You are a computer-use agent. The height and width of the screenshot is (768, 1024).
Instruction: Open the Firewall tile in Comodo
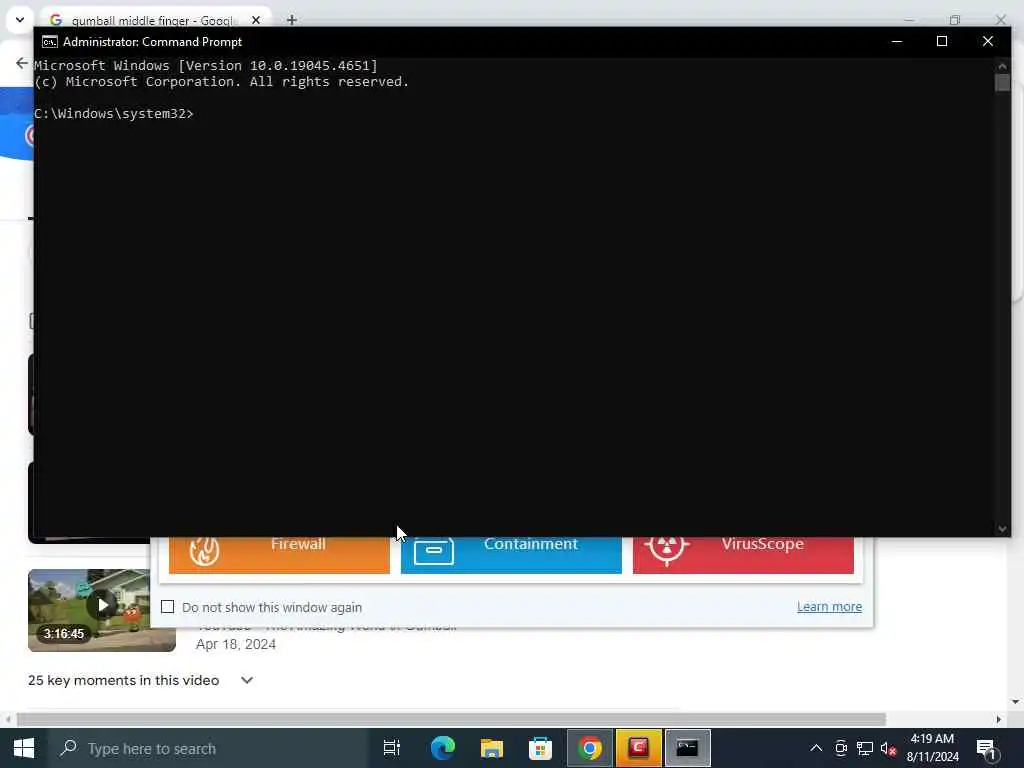[280, 554]
